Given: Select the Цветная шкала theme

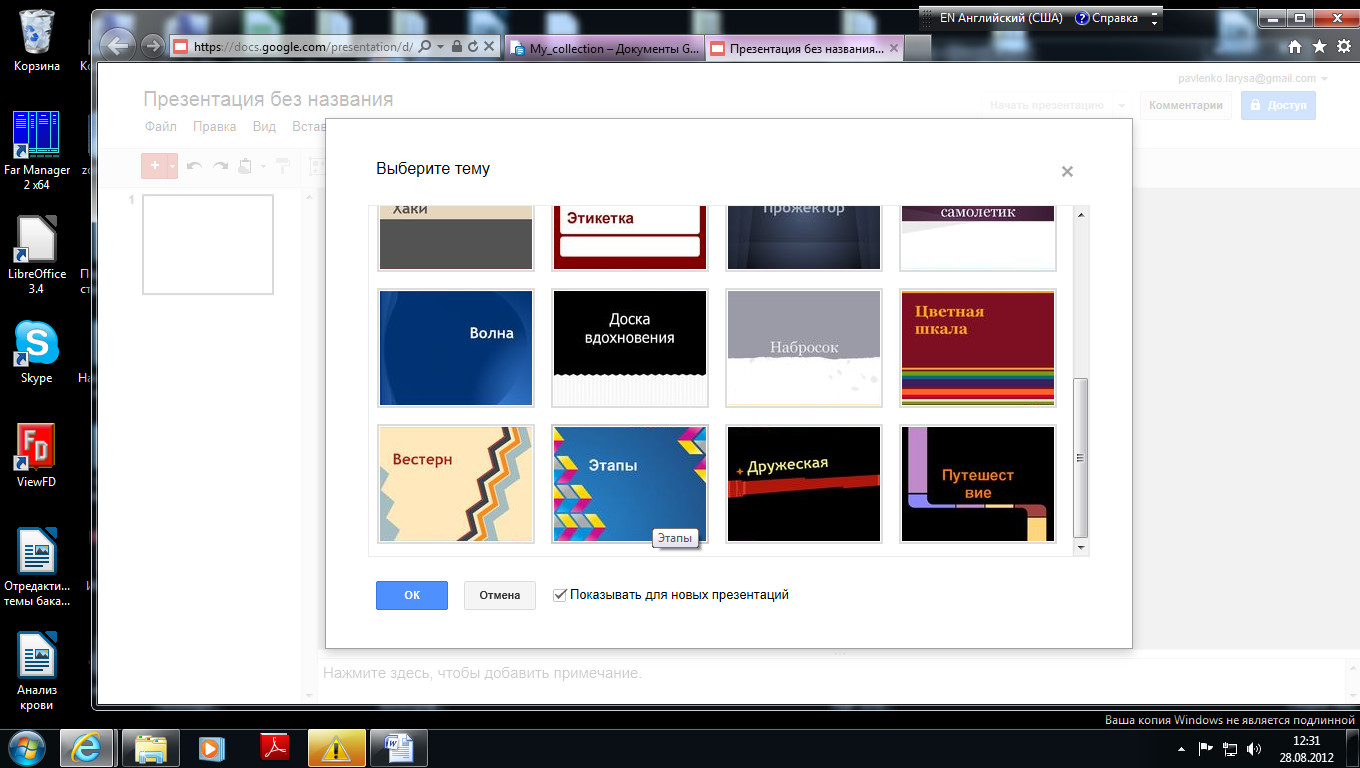Looking at the screenshot, I should [x=978, y=347].
